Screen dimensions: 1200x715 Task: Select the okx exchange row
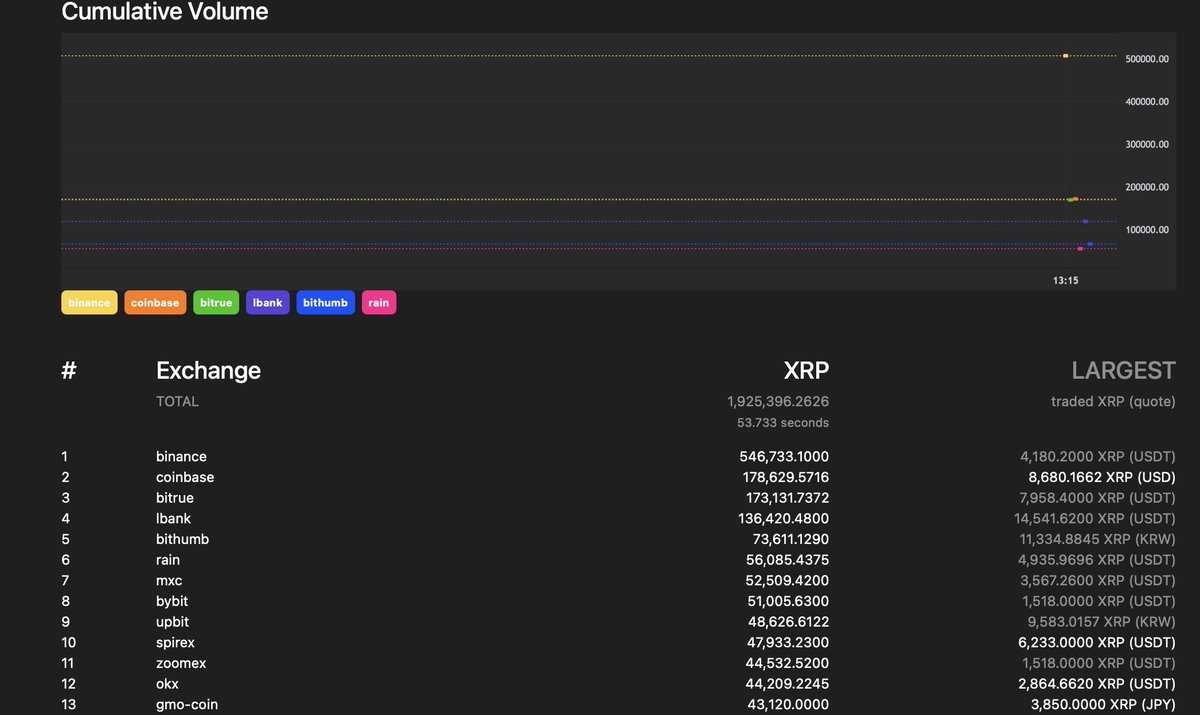click(x=618, y=684)
